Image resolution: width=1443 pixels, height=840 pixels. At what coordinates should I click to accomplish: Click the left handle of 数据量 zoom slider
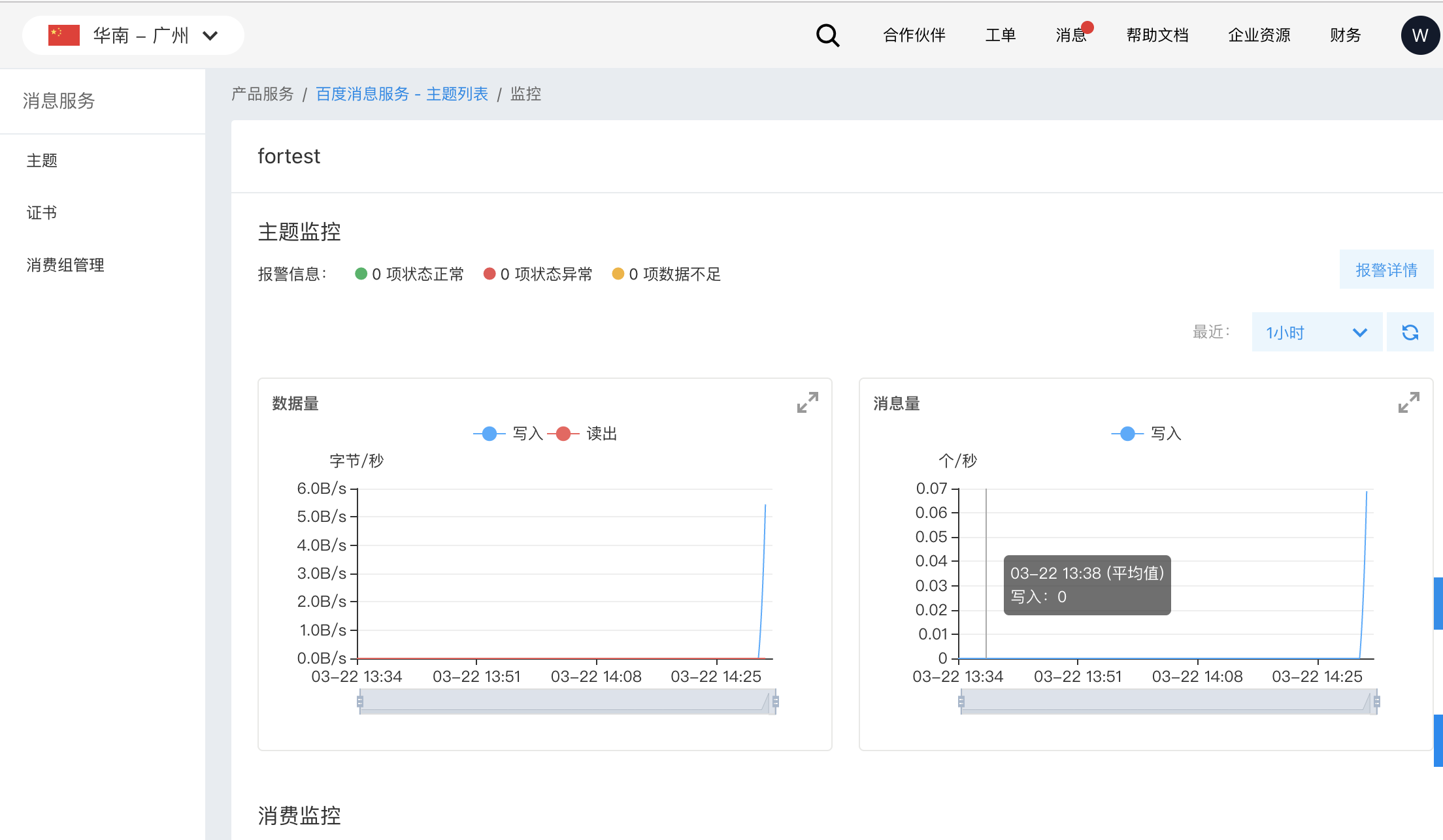tap(359, 702)
